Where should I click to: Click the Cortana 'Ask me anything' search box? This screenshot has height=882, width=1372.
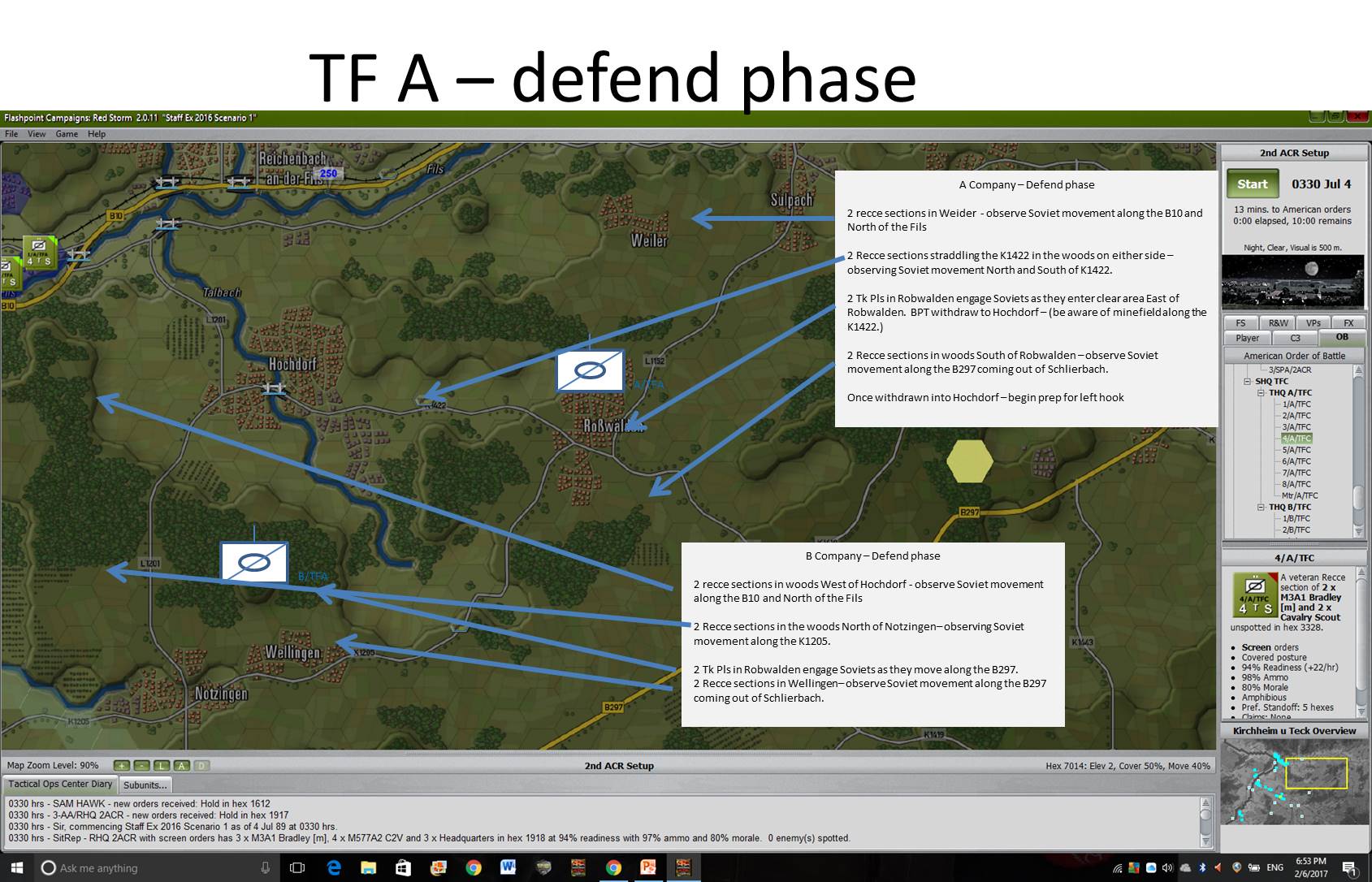pos(157,867)
